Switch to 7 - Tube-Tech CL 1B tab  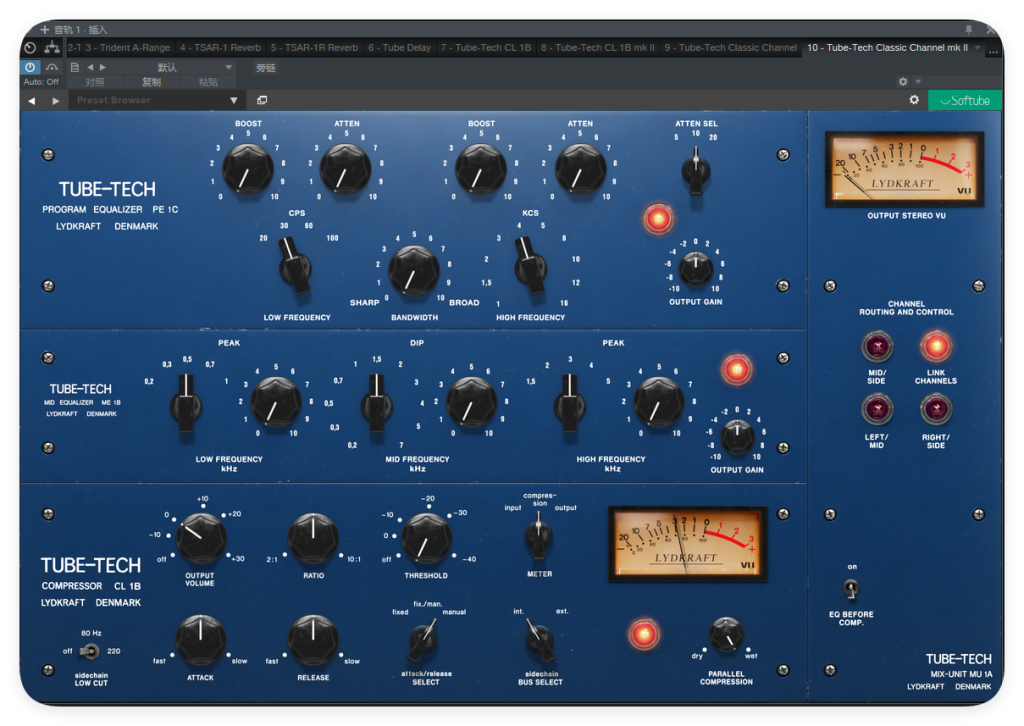pyautogui.click(x=485, y=48)
